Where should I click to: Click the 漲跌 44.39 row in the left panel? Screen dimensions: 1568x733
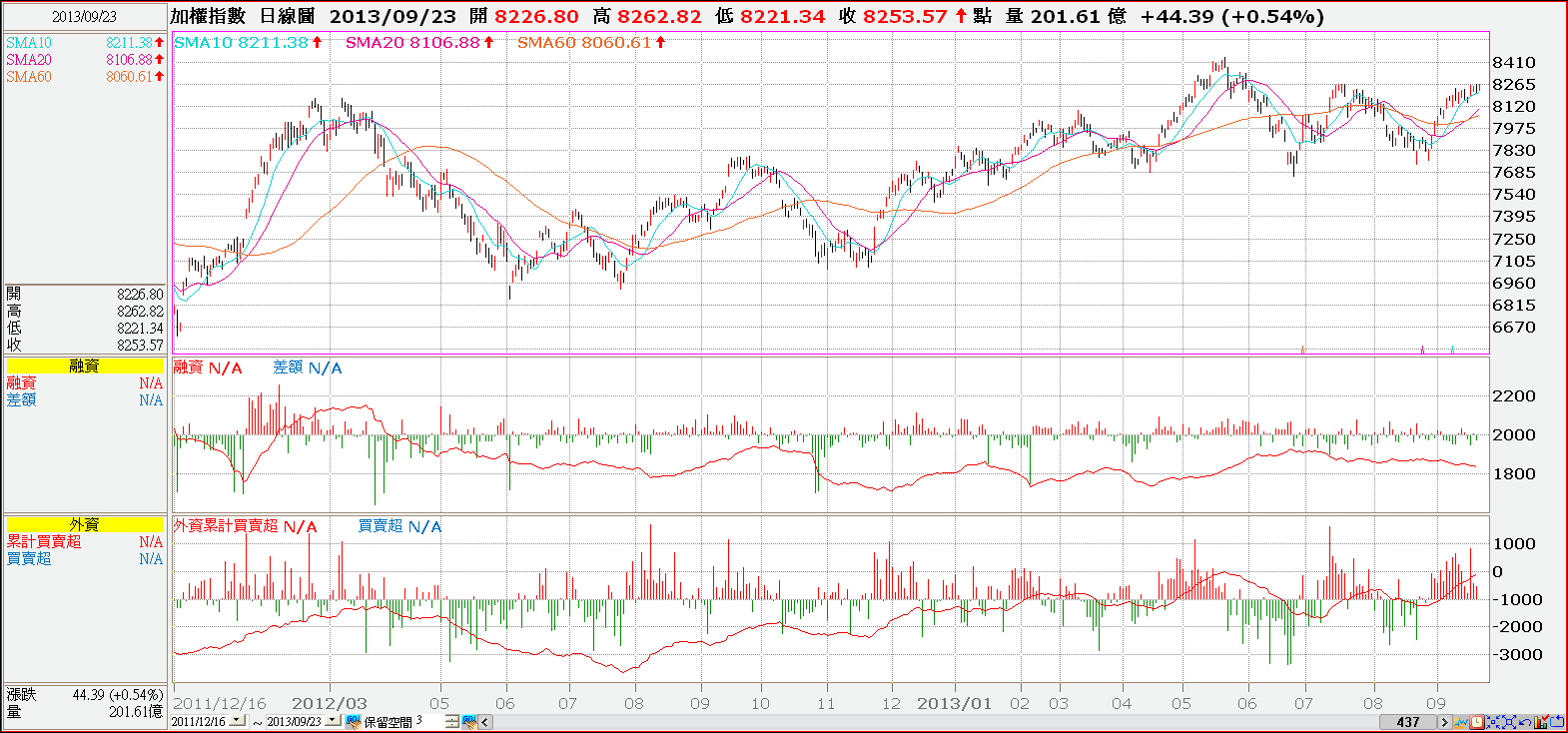pos(85,695)
